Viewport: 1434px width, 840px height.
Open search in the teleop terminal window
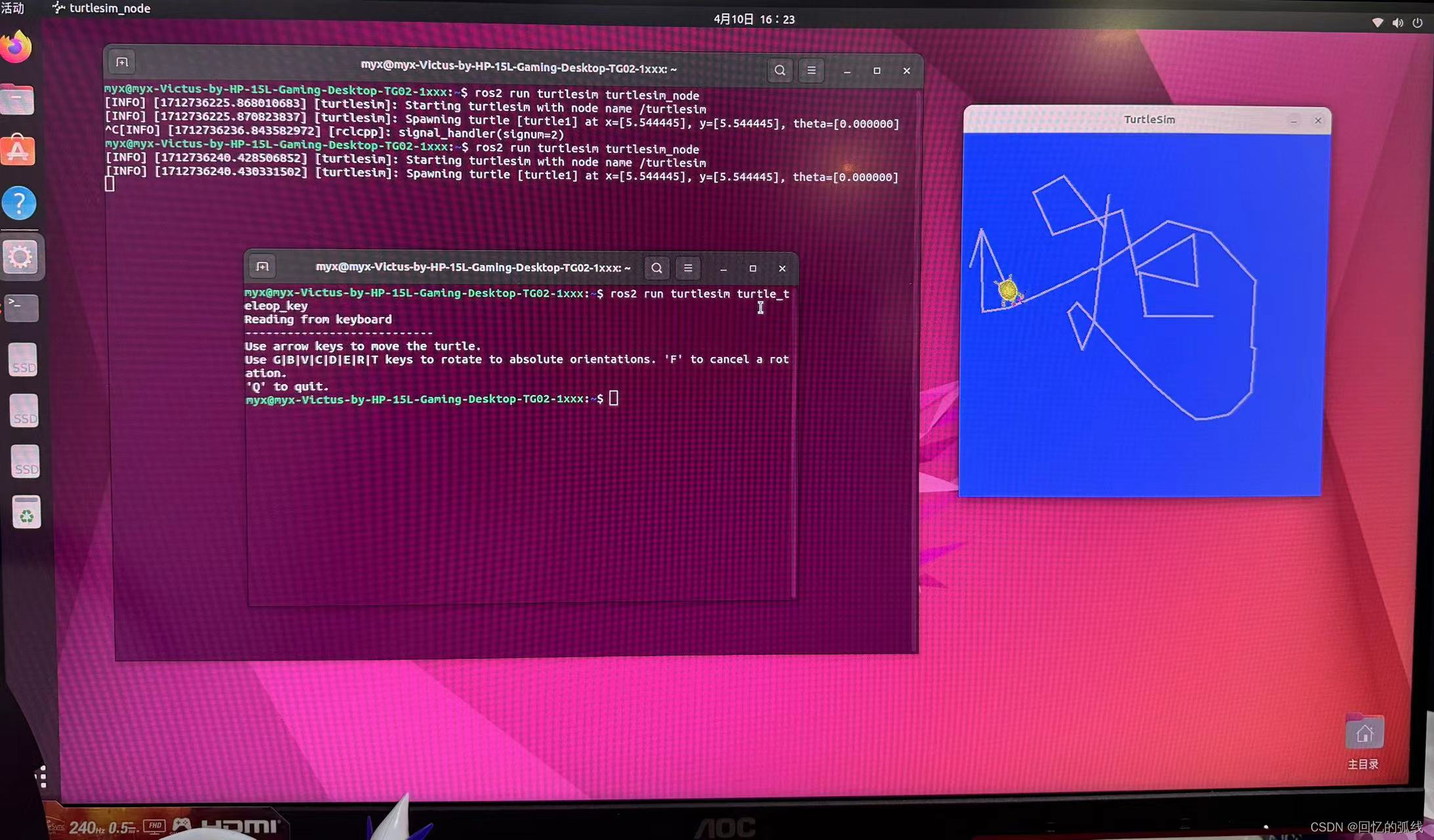pos(656,268)
